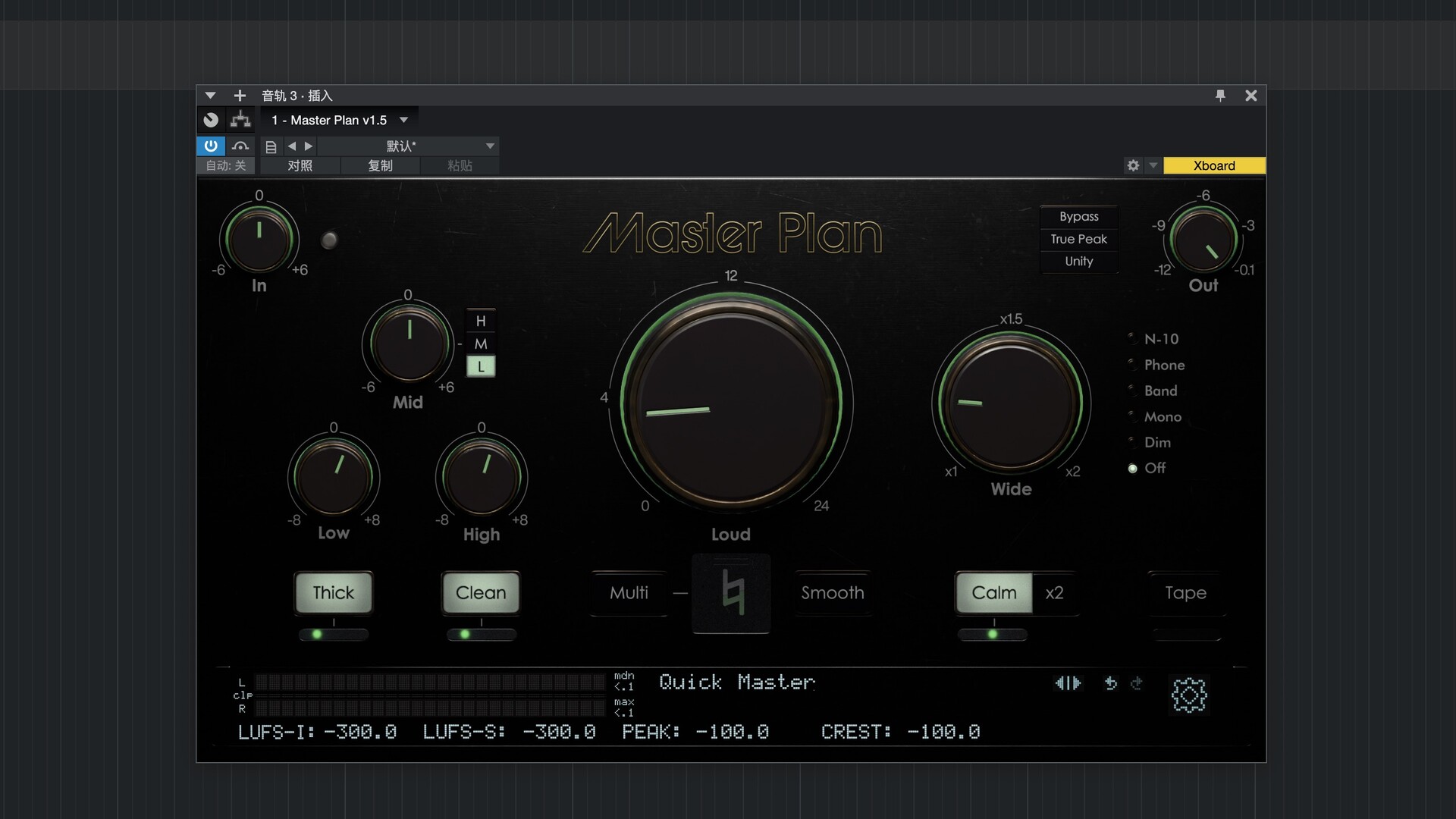Add a new insert with the plus icon
Image resolution: width=1456 pixels, height=819 pixels.
click(240, 96)
